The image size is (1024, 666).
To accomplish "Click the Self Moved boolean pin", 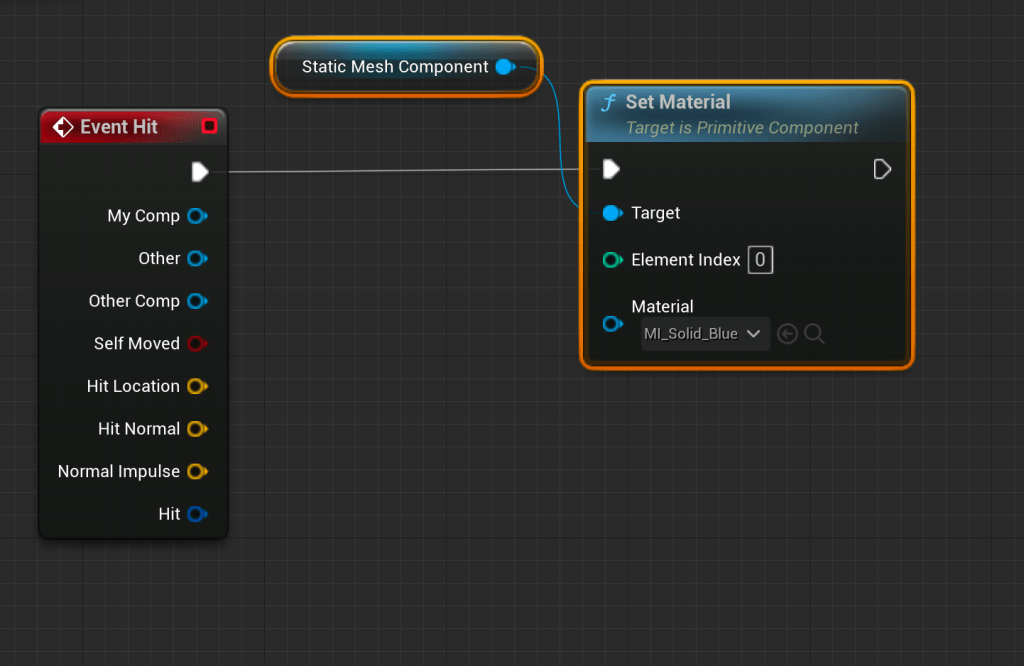I will [196, 344].
